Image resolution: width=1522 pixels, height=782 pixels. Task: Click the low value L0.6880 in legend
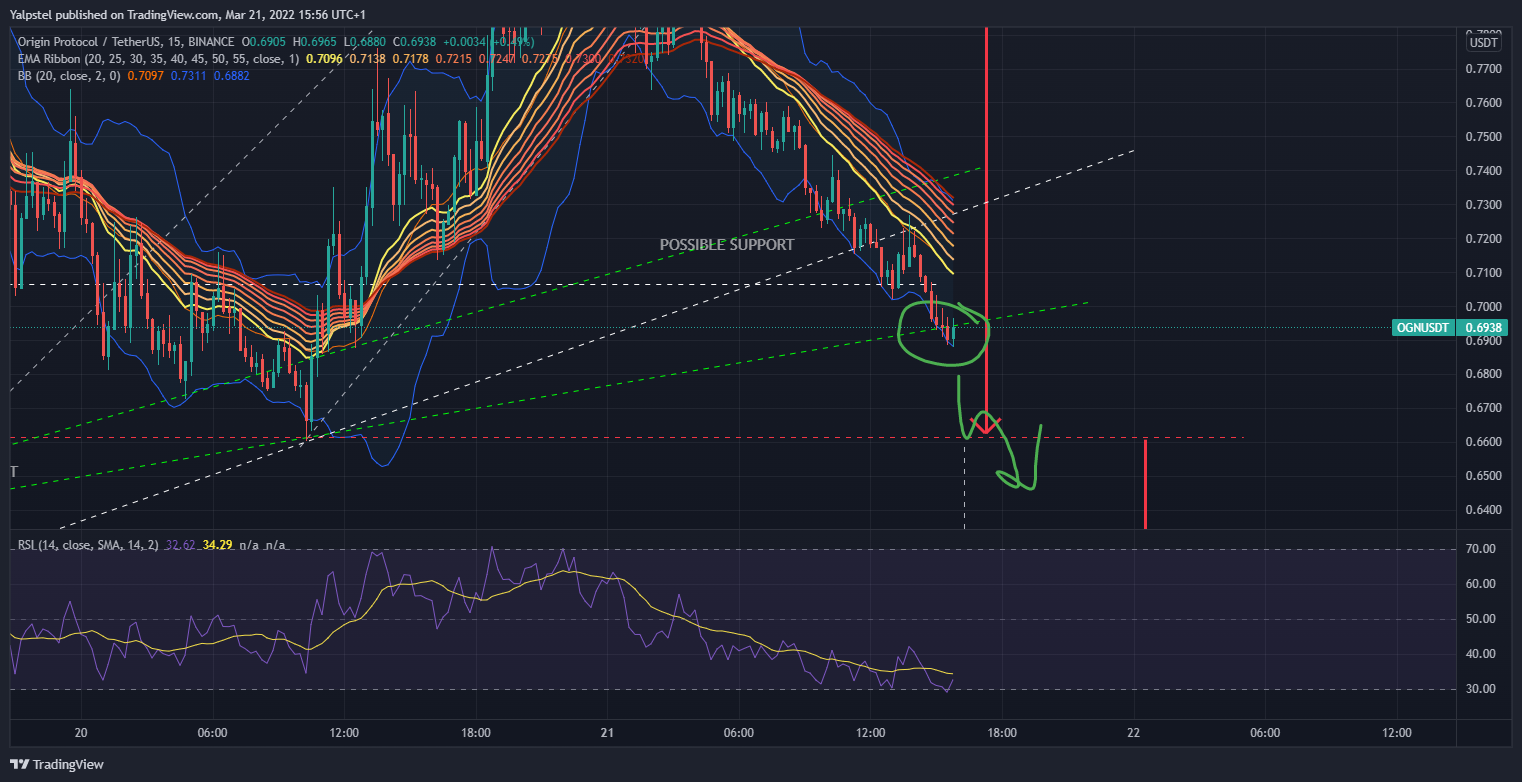[x=365, y=42]
